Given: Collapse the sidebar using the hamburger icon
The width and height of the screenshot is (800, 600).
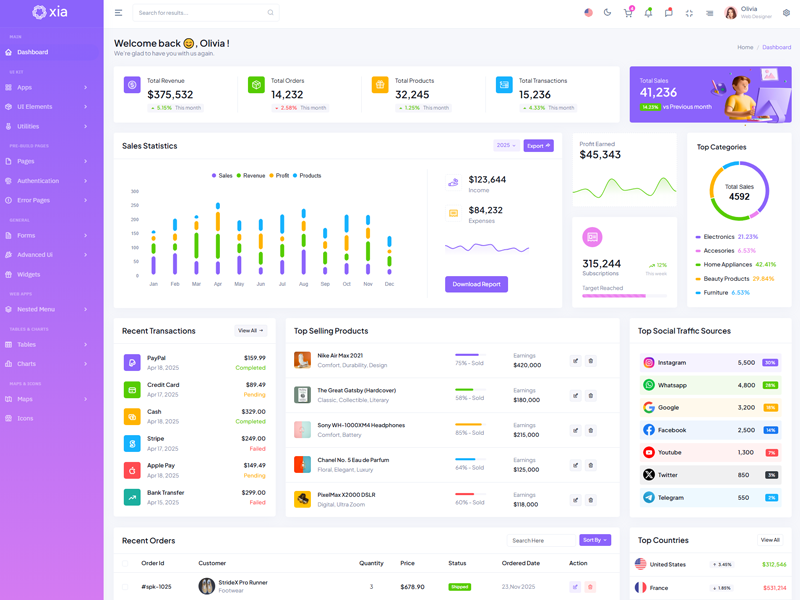Looking at the screenshot, I should pyautogui.click(x=118, y=13).
